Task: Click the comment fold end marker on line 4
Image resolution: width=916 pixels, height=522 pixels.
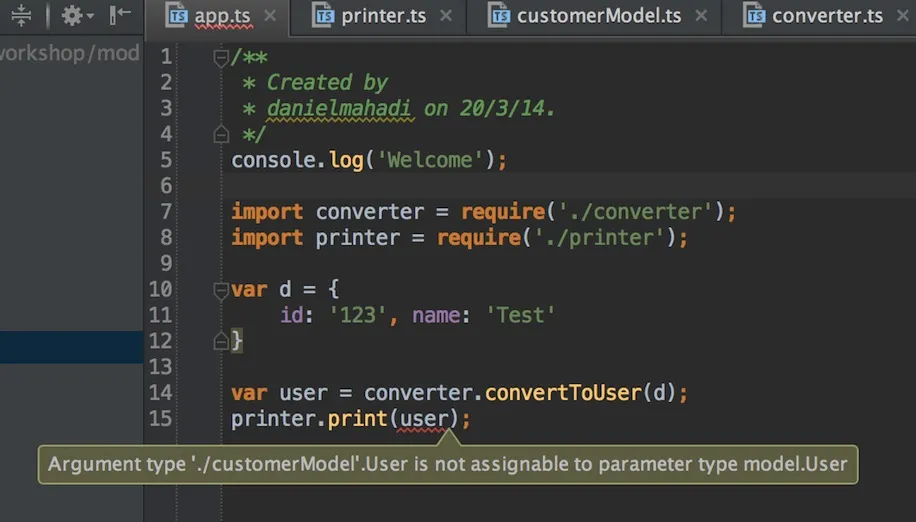Action: (x=221, y=134)
